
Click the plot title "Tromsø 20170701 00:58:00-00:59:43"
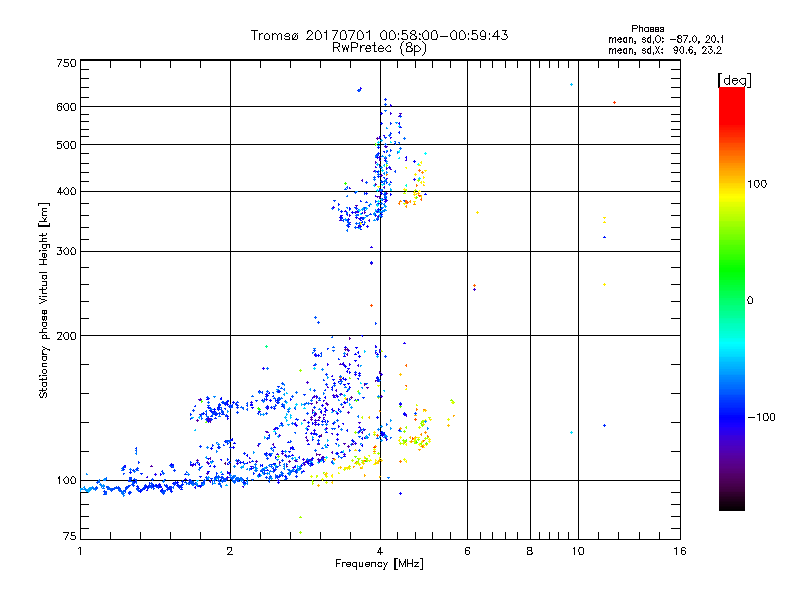[379, 35]
